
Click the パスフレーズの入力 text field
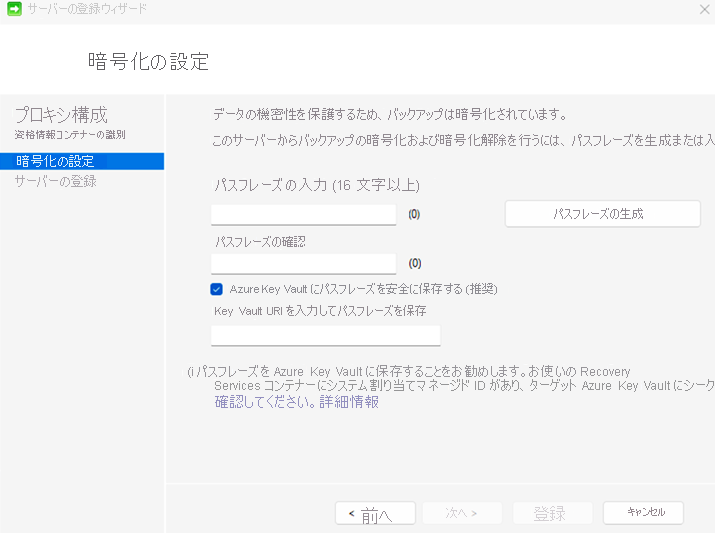coord(303,214)
